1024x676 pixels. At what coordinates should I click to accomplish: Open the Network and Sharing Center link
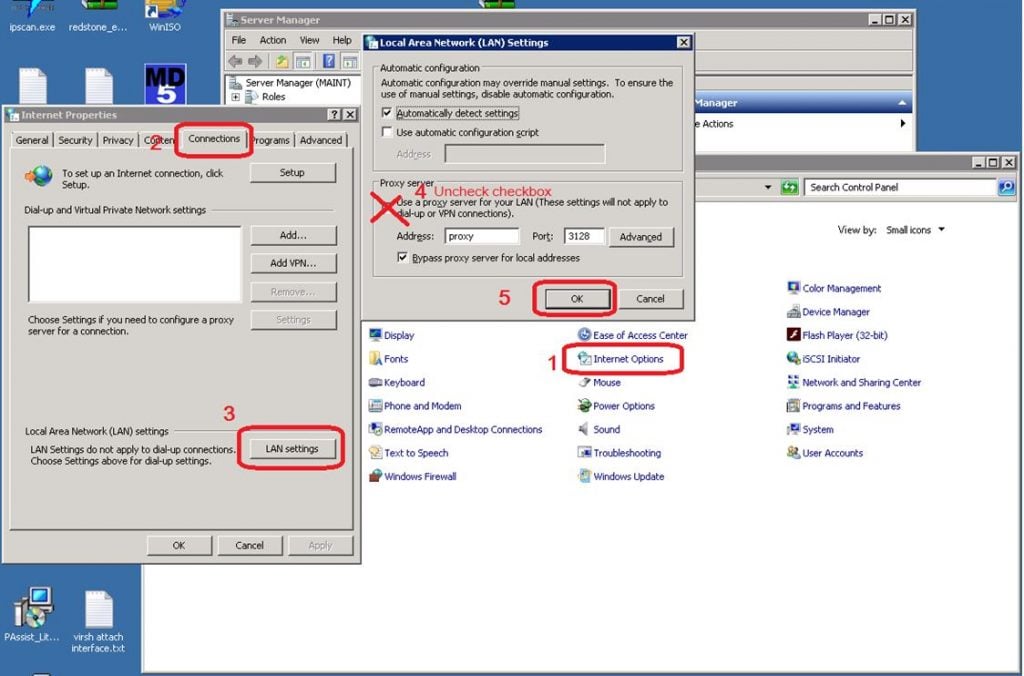point(861,382)
